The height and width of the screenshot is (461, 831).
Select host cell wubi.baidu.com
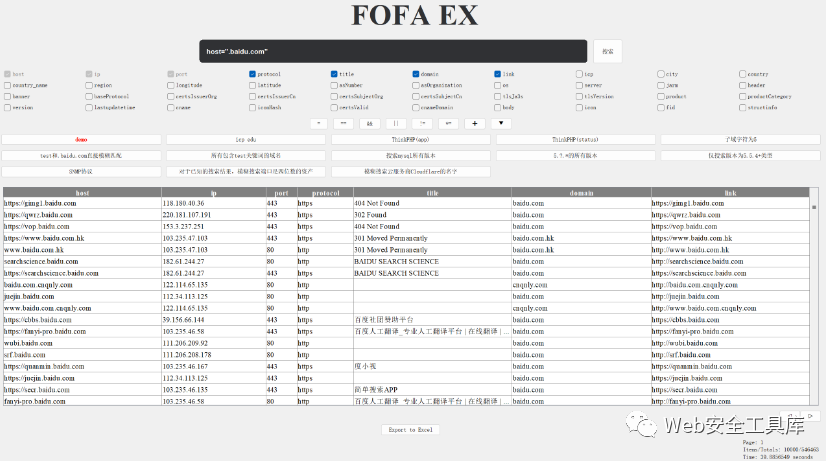82,343
